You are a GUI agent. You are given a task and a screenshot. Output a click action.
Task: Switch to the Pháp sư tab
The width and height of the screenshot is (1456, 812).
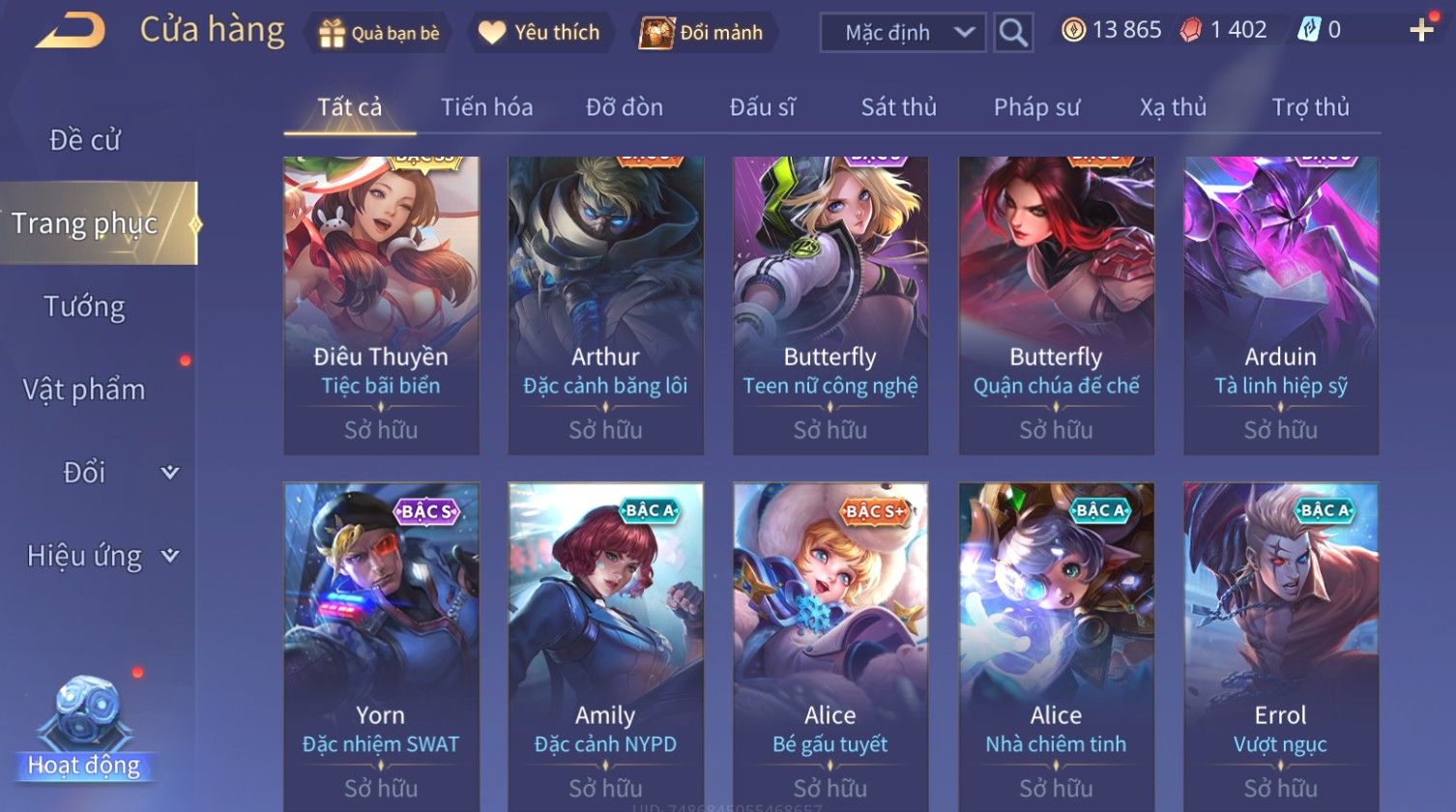coord(1036,107)
